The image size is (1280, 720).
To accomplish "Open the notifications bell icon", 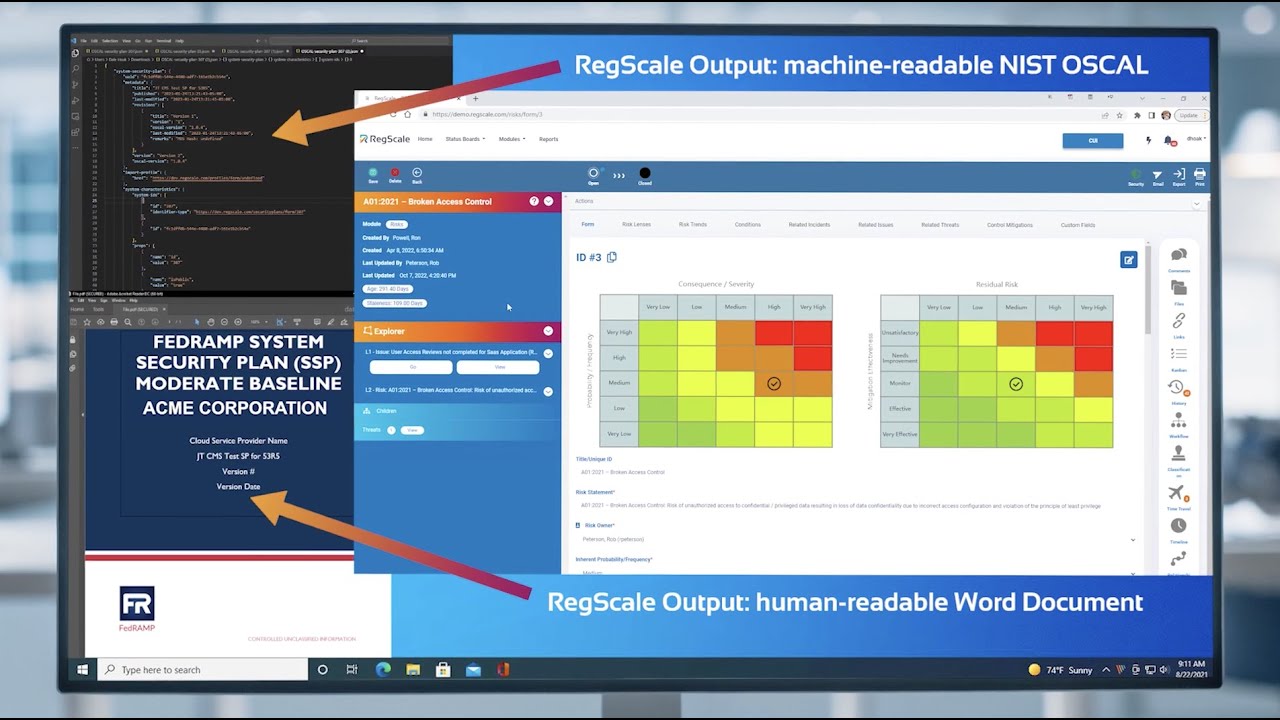I will 1168,141.
